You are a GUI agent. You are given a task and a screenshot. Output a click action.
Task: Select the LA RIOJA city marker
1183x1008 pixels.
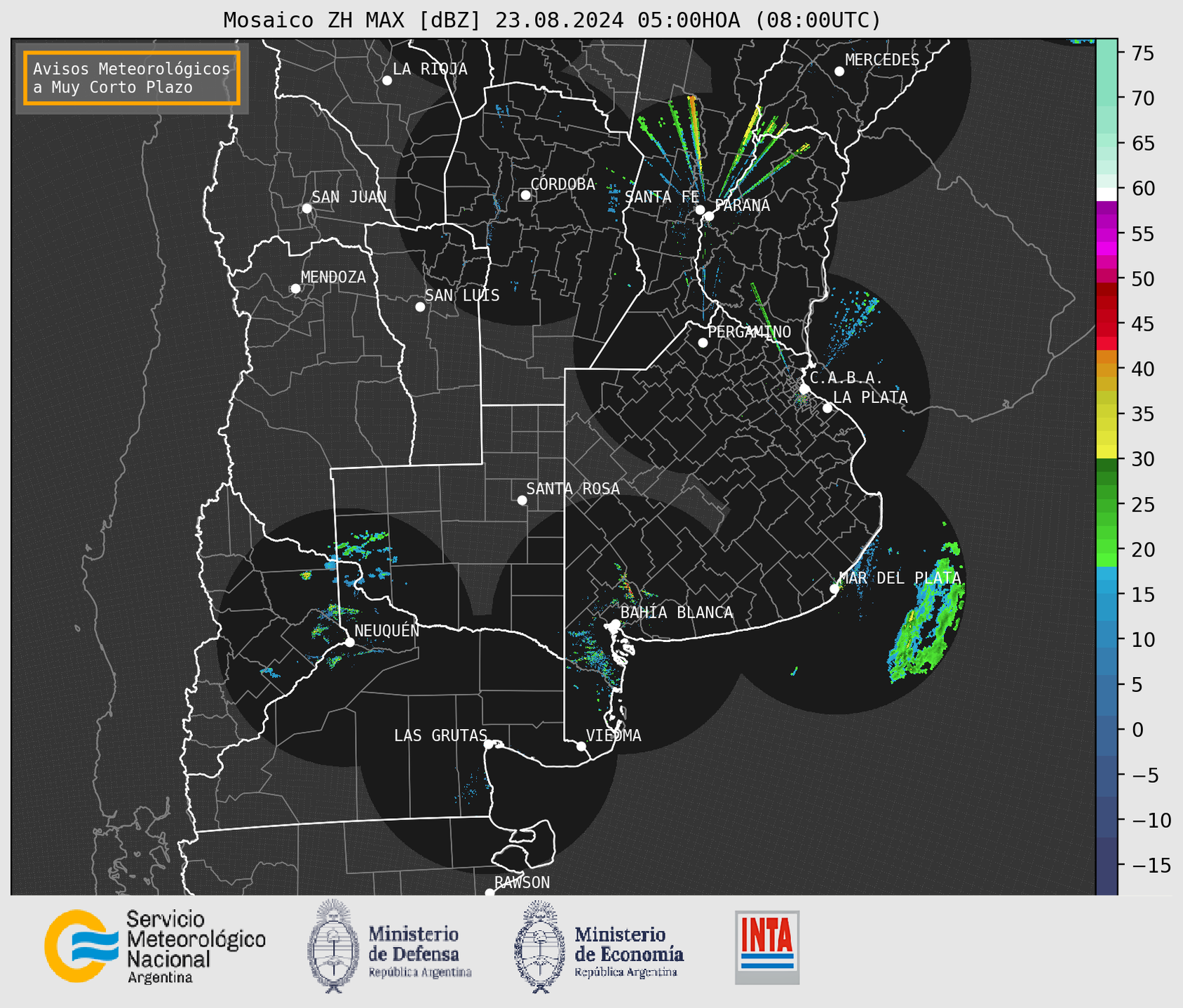[387, 81]
